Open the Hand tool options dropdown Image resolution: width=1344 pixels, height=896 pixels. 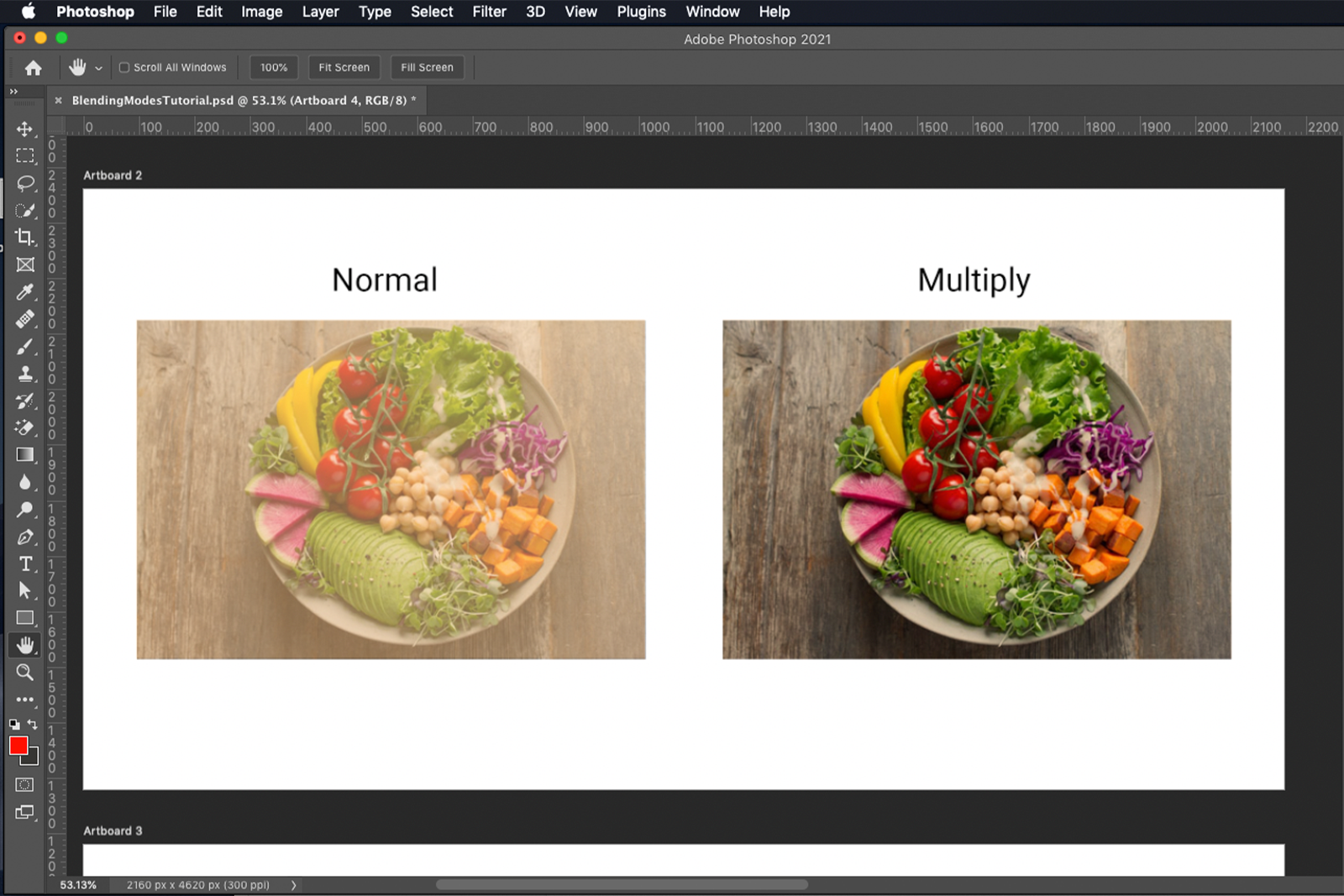pyautogui.click(x=98, y=67)
